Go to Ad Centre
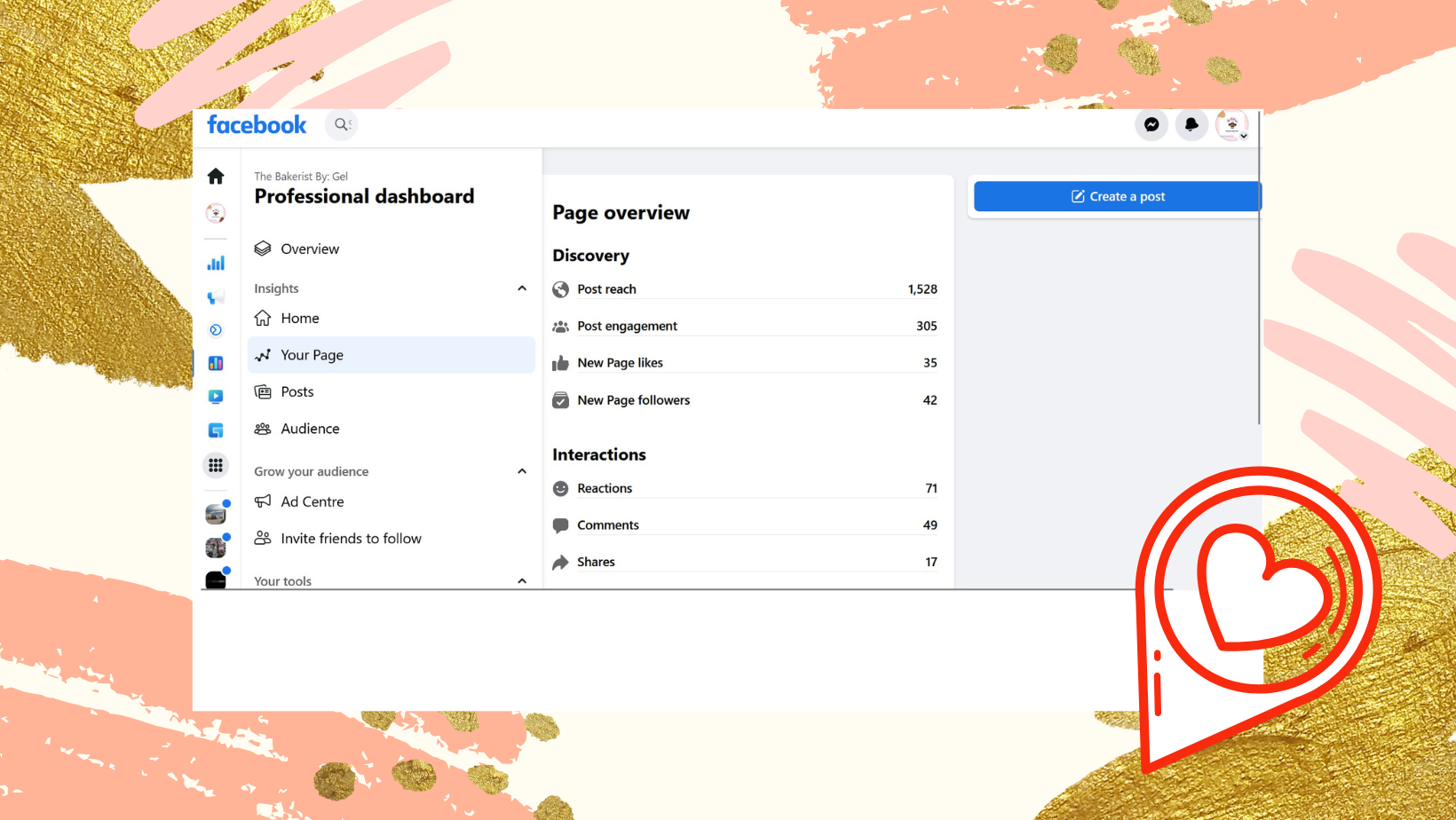Image resolution: width=1456 pixels, height=820 pixels. 312,502
